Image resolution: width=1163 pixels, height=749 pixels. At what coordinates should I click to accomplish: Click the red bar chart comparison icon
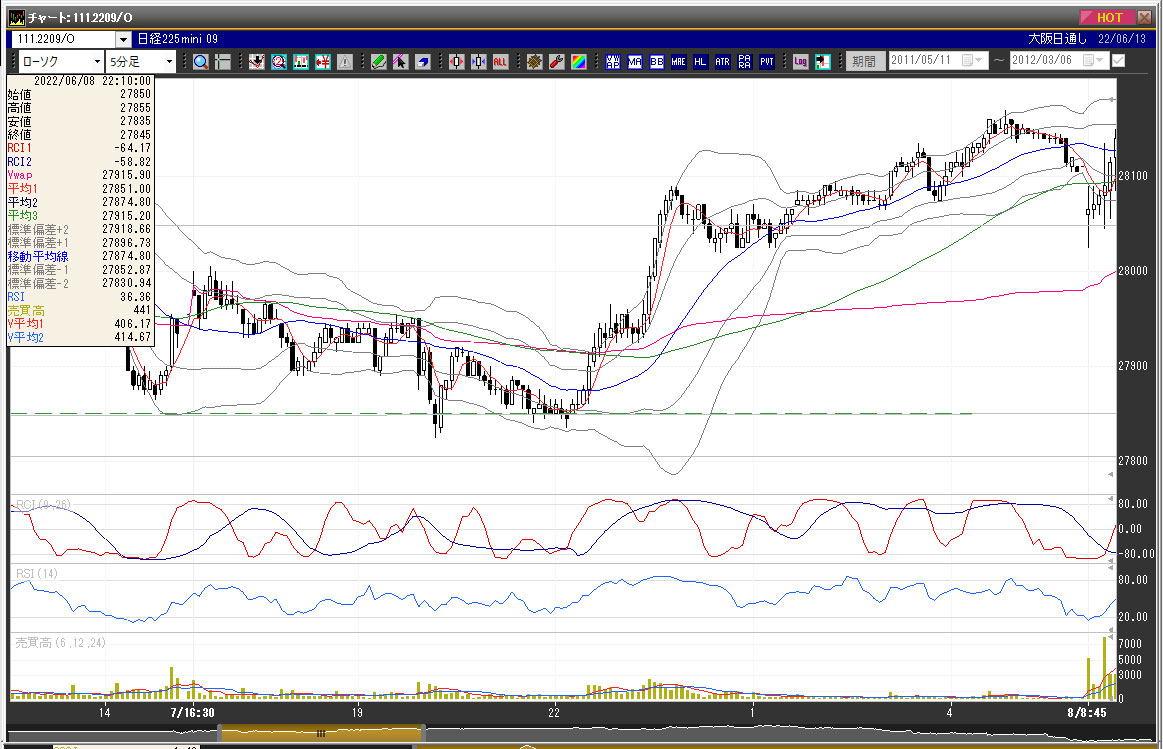(300, 62)
